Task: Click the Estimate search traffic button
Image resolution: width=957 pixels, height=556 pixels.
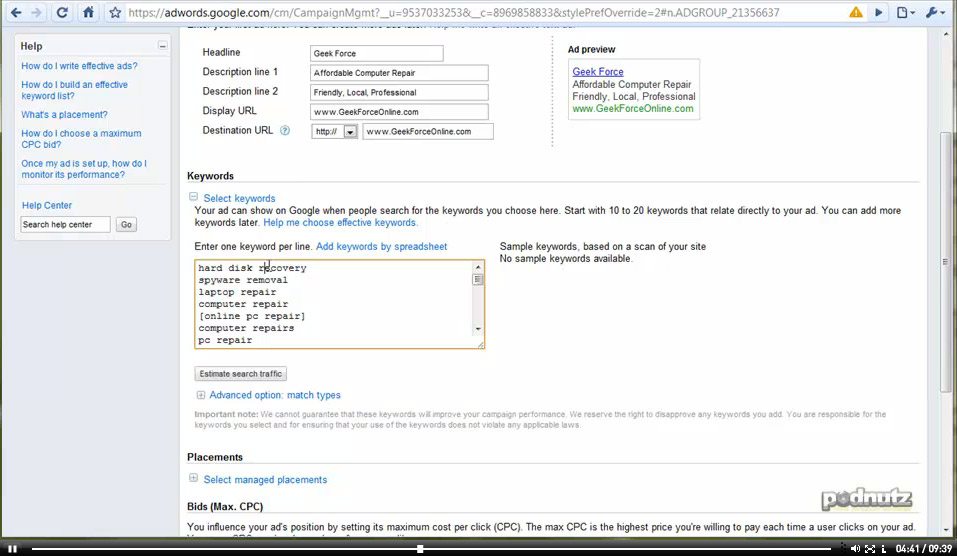Action: 240,374
